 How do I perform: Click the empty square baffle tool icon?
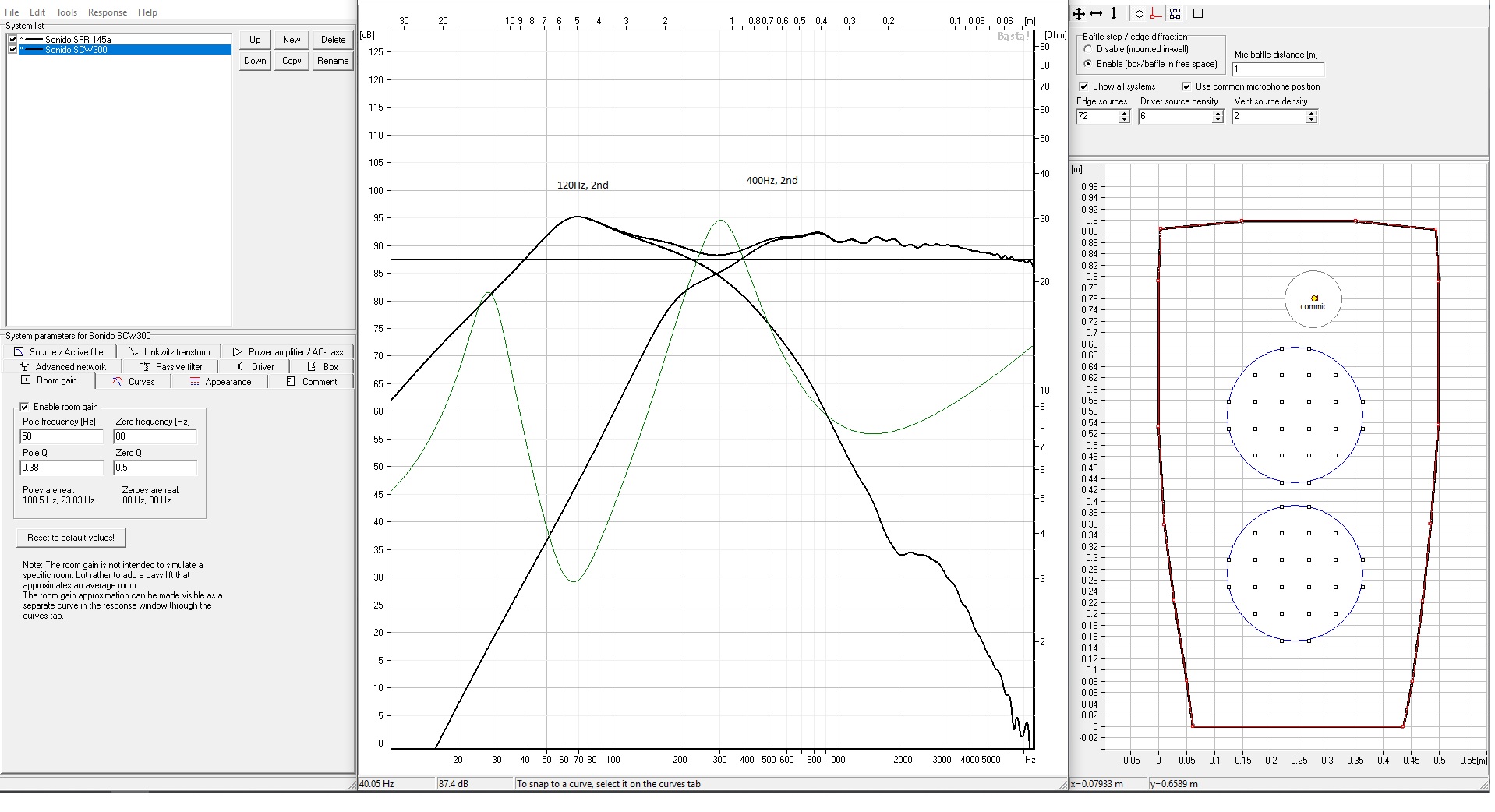coord(1198,13)
